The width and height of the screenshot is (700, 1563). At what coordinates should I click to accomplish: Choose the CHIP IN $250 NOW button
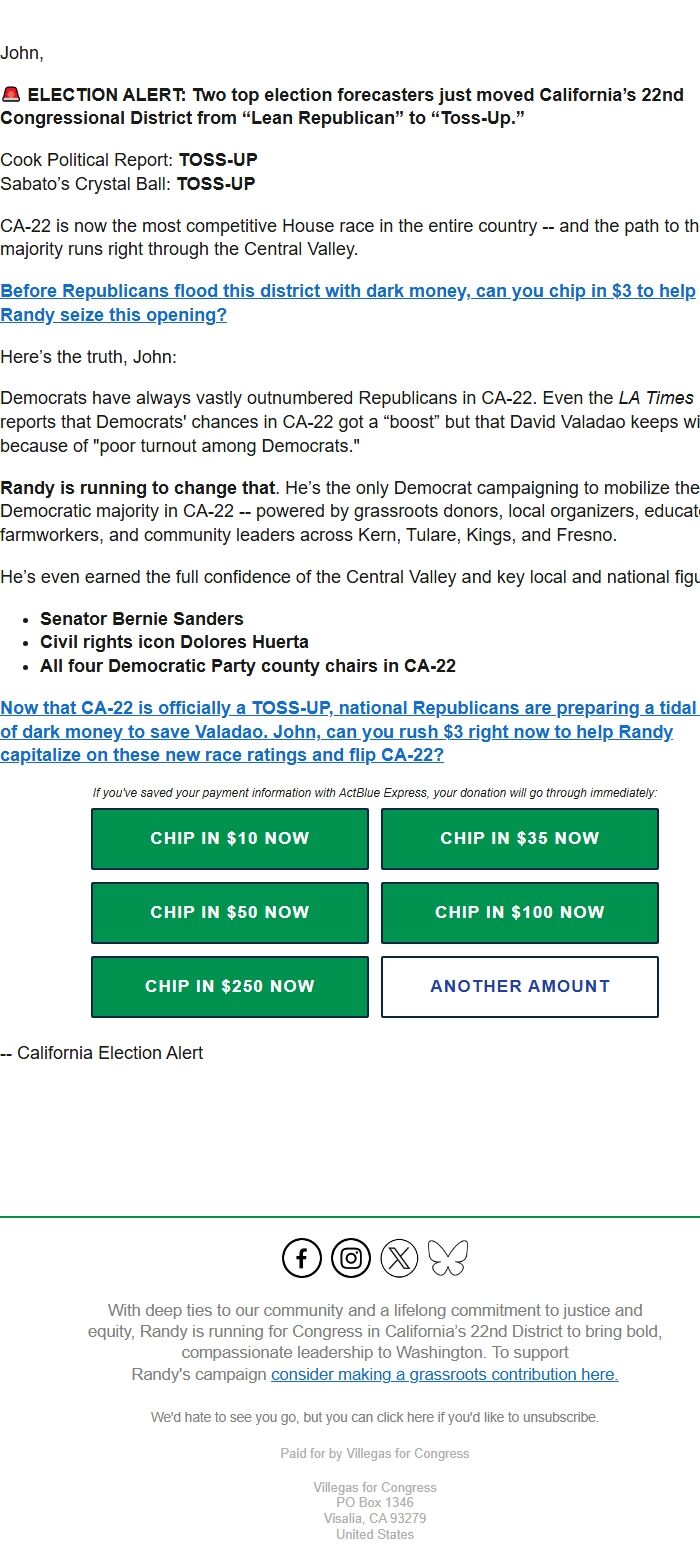(229, 986)
